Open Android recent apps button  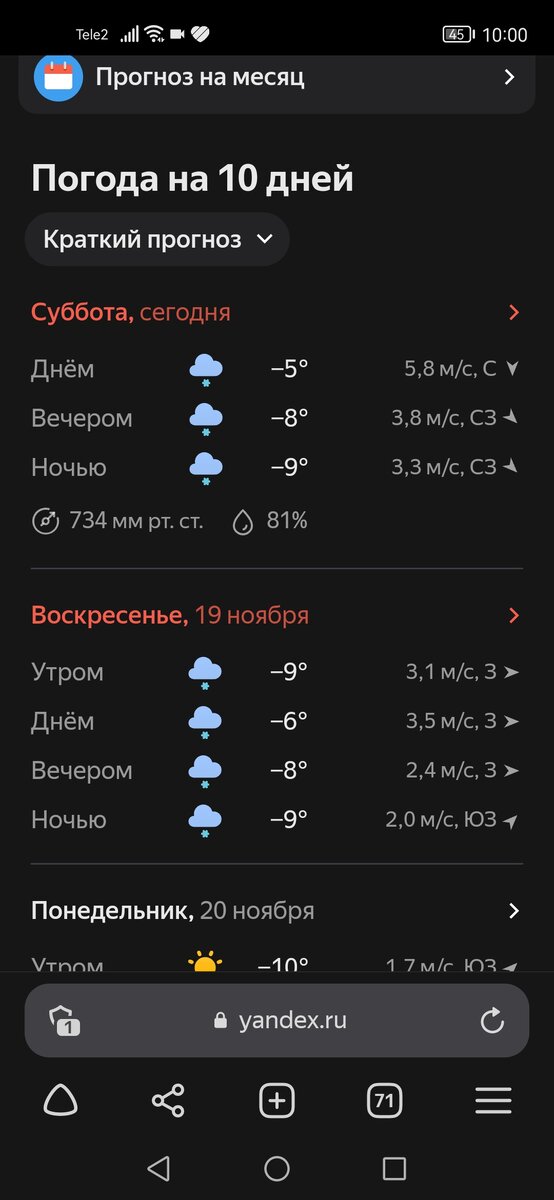395,1168
